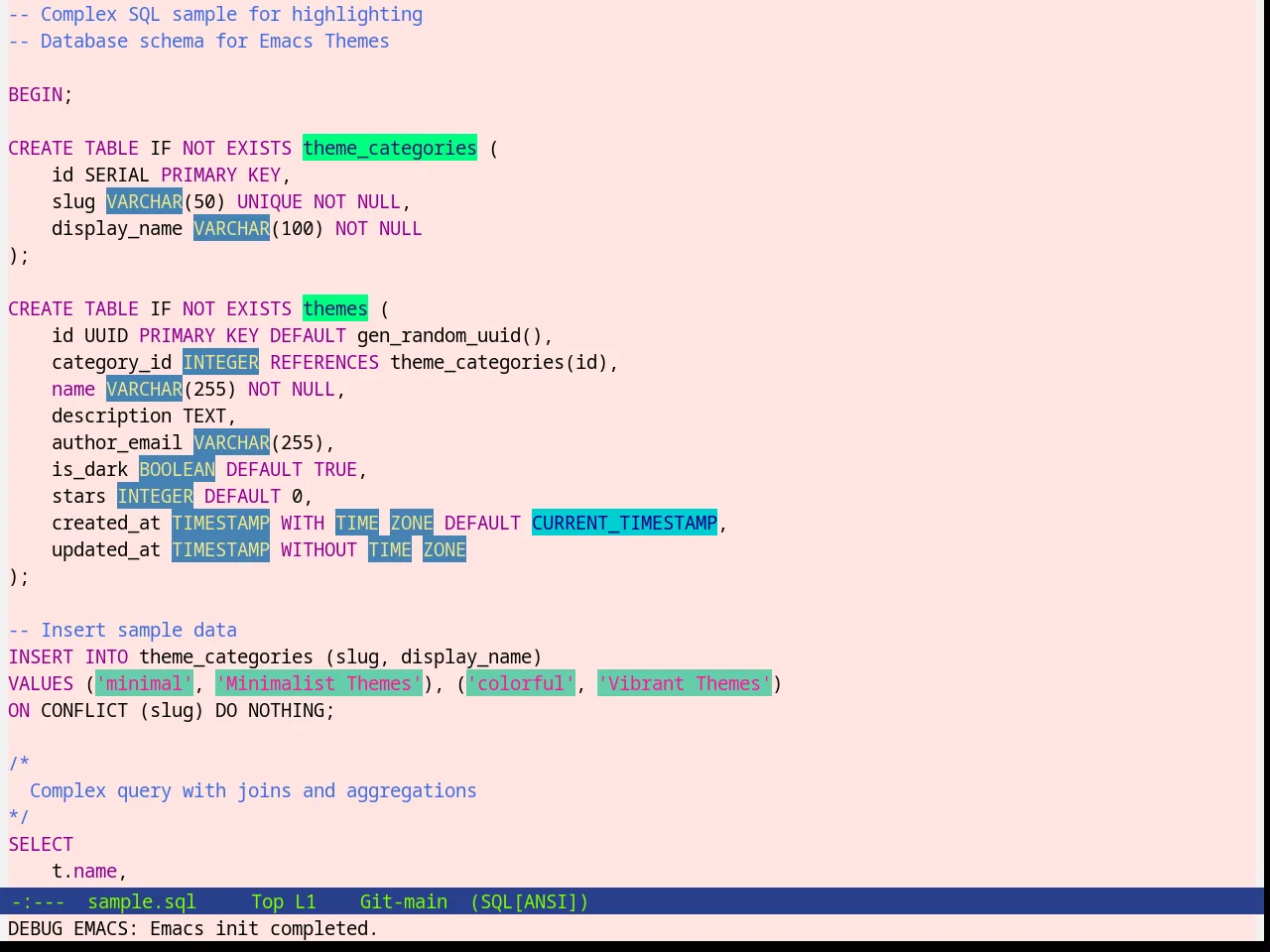Click REFERENCES keyword
This screenshot has width=1270, height=952.
coord(324,362)
